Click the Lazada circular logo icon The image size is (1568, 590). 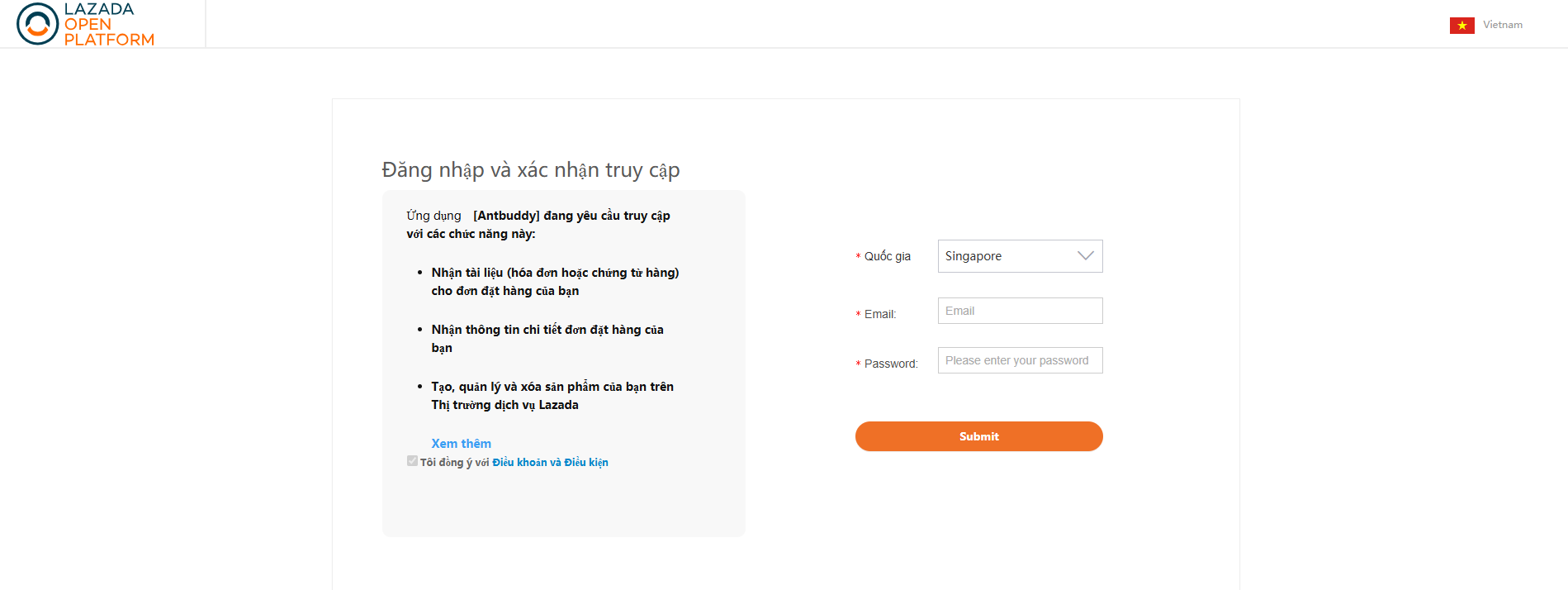[37, 24]
